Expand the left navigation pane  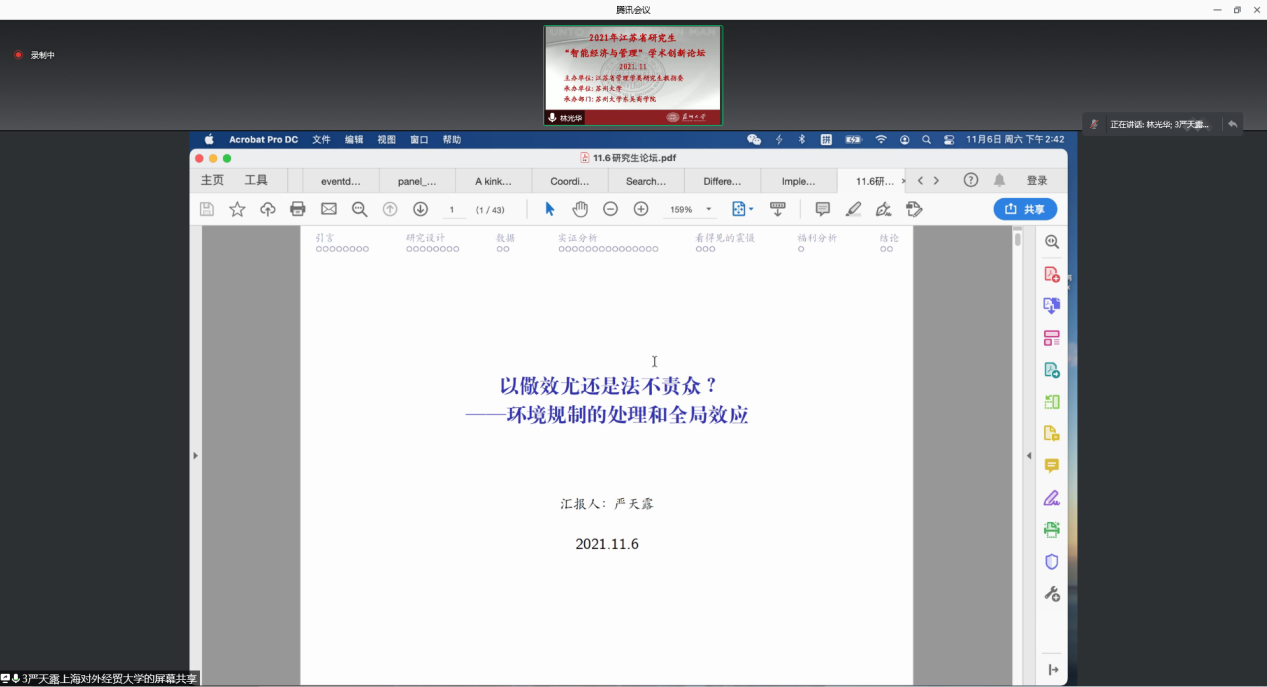coord(195,456)
